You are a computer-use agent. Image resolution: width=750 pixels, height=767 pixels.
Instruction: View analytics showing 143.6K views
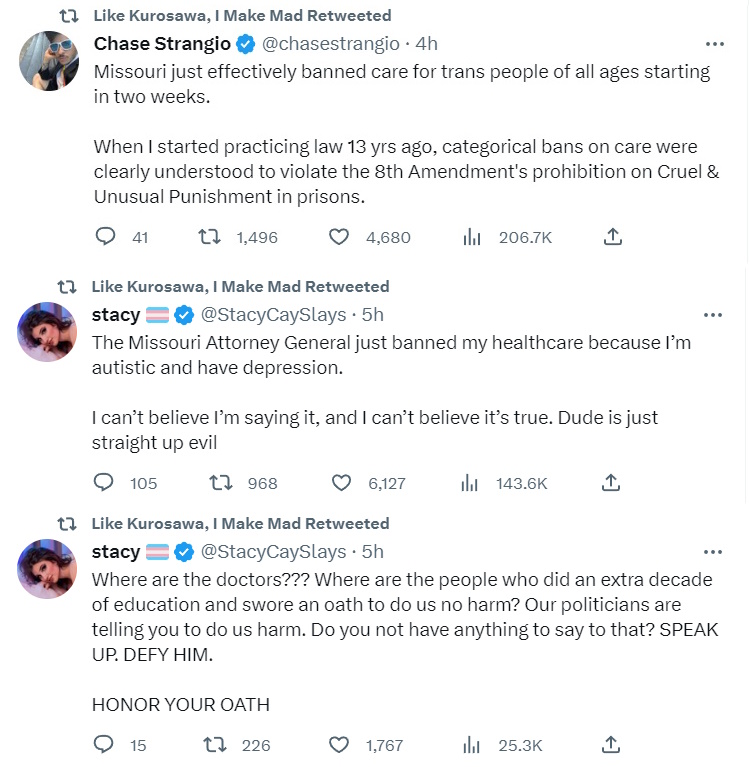(470, 483)
